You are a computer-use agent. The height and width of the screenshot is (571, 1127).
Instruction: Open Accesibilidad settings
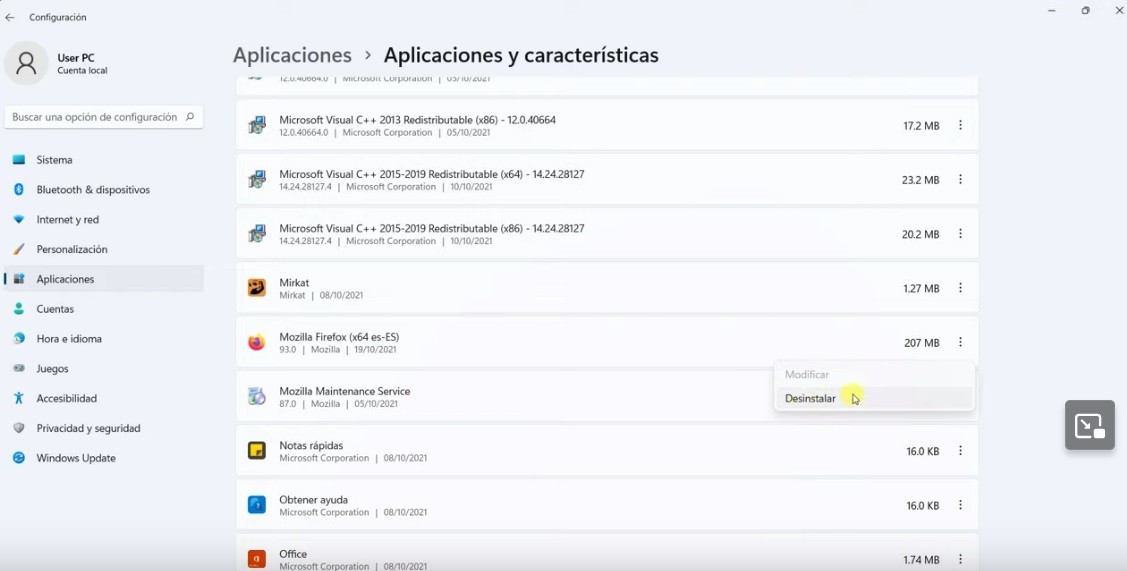pos(104,398)
